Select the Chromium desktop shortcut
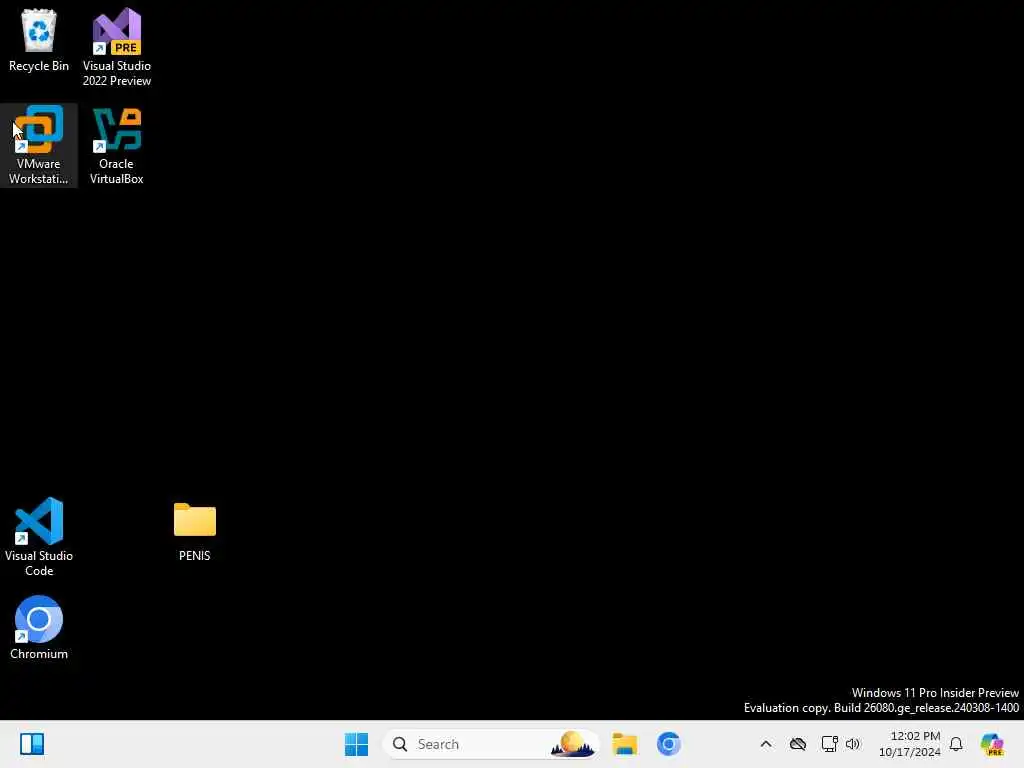 click(39, 628)
